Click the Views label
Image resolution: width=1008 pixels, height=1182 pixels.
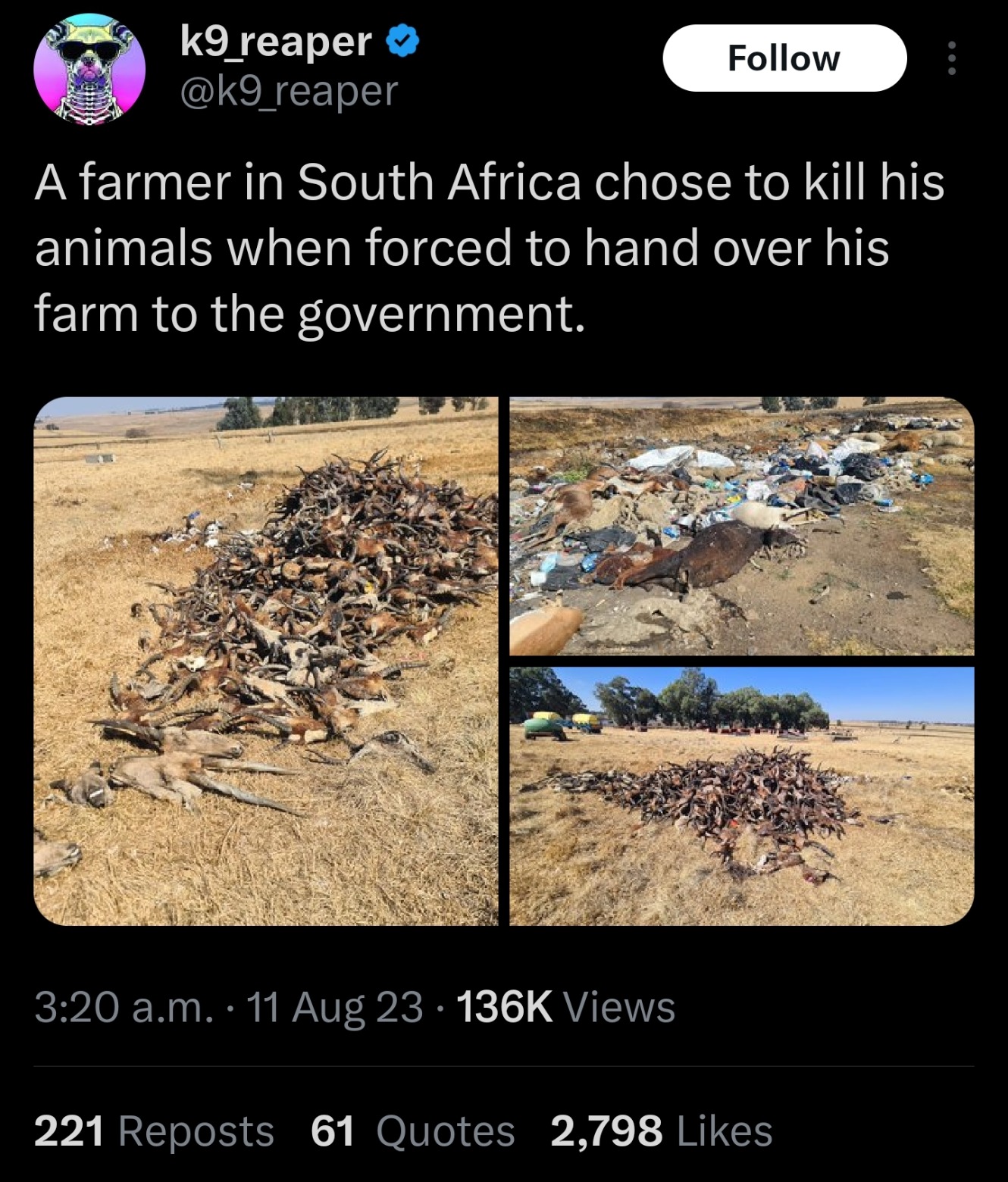click(619, 1008)
